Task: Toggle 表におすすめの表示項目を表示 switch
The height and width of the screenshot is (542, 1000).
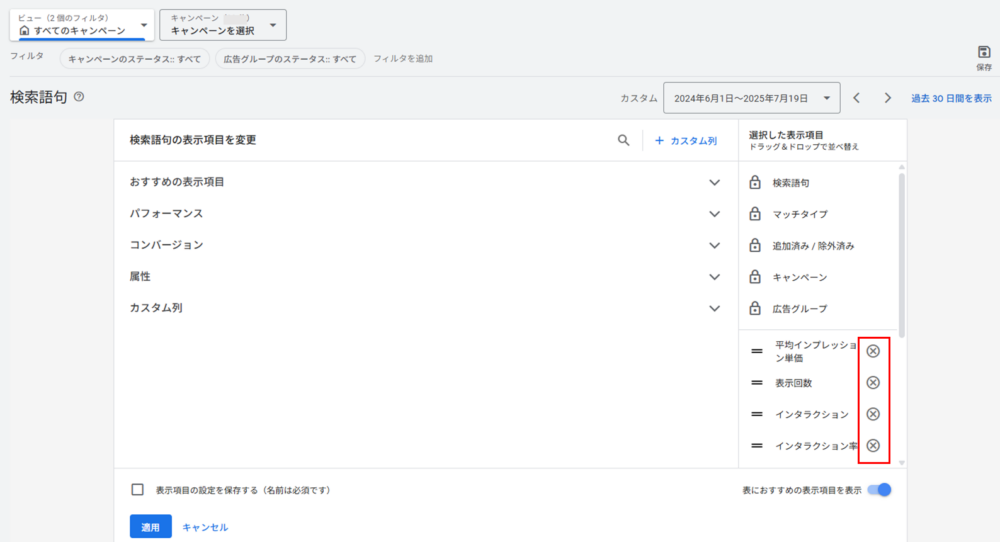Action: [x=879, y=490]
